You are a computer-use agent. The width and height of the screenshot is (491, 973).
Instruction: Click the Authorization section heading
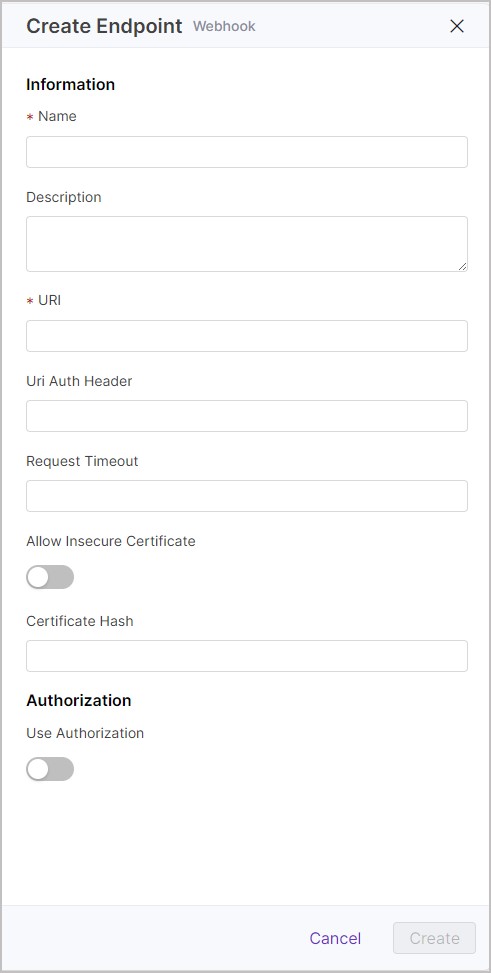click(x=79, y=701)
